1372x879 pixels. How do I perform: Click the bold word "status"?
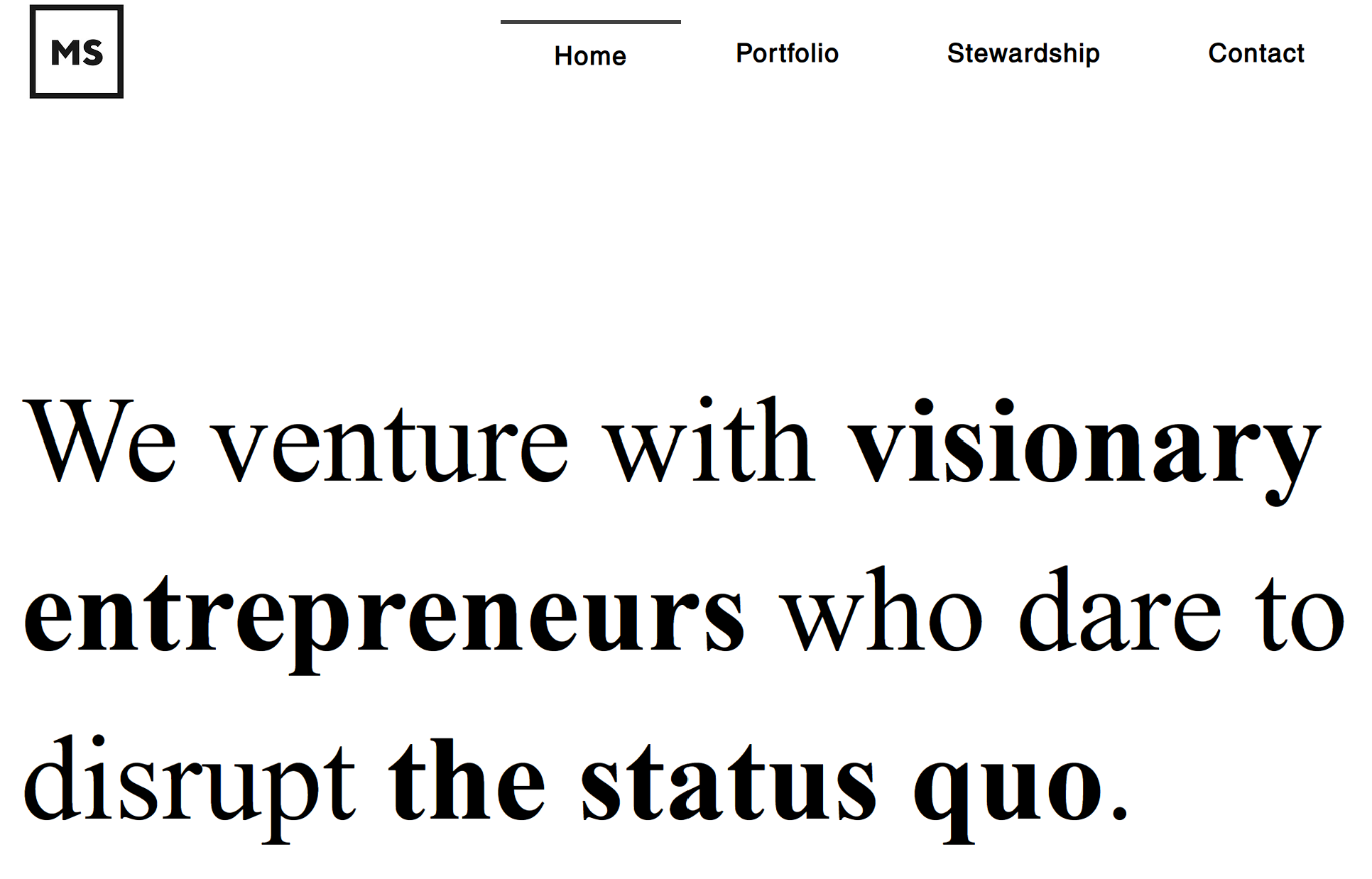click(x=729, y=785)
